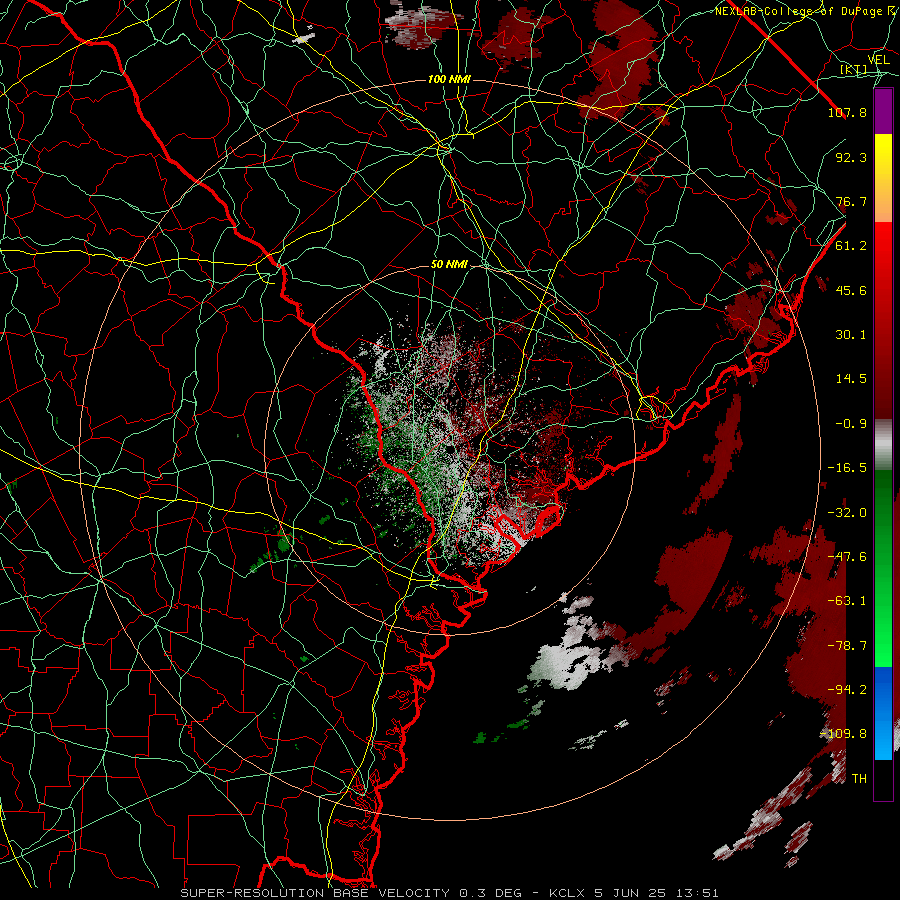Image resolution: width=900 pixels, height=900 pixels.
Task: Click the 76.7 value on velocity scale
Action: point(851,201)
